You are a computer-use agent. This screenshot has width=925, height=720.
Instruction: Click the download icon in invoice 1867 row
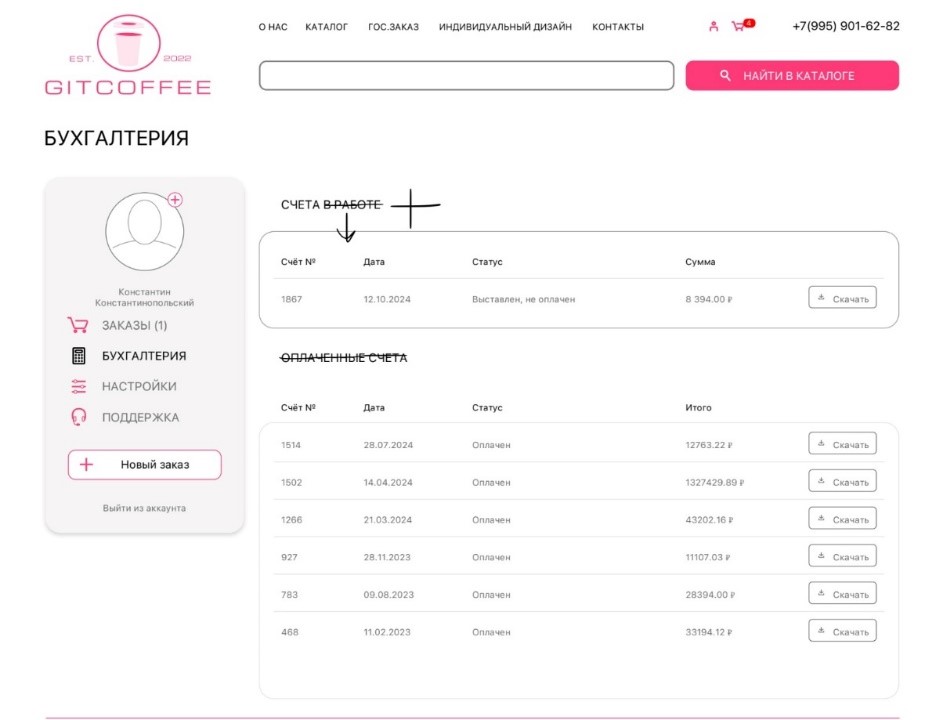coord(821,297)
